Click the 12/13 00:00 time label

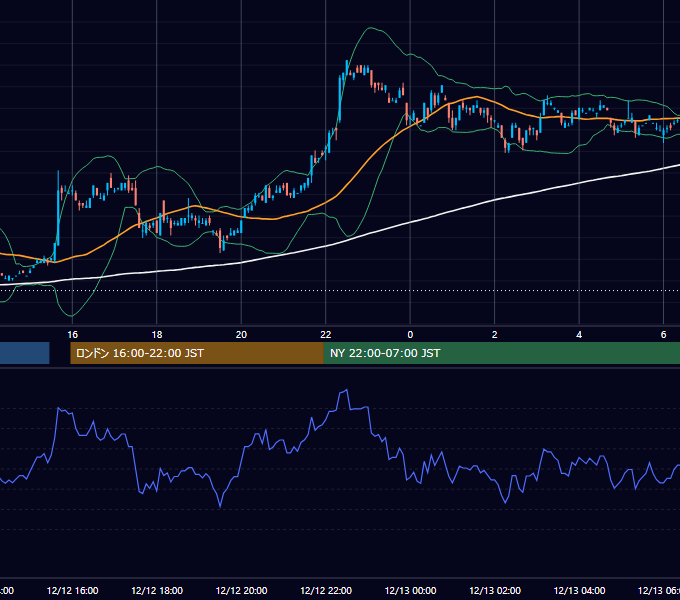click(411, 590)
